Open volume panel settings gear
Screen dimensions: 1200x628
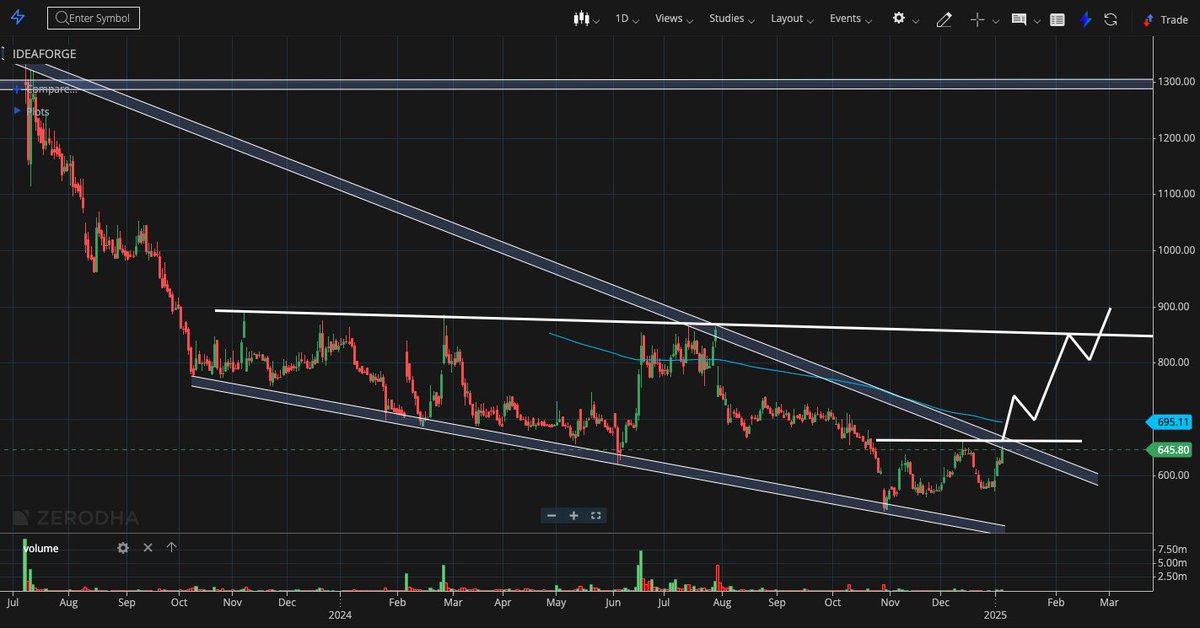coord(123,547)
